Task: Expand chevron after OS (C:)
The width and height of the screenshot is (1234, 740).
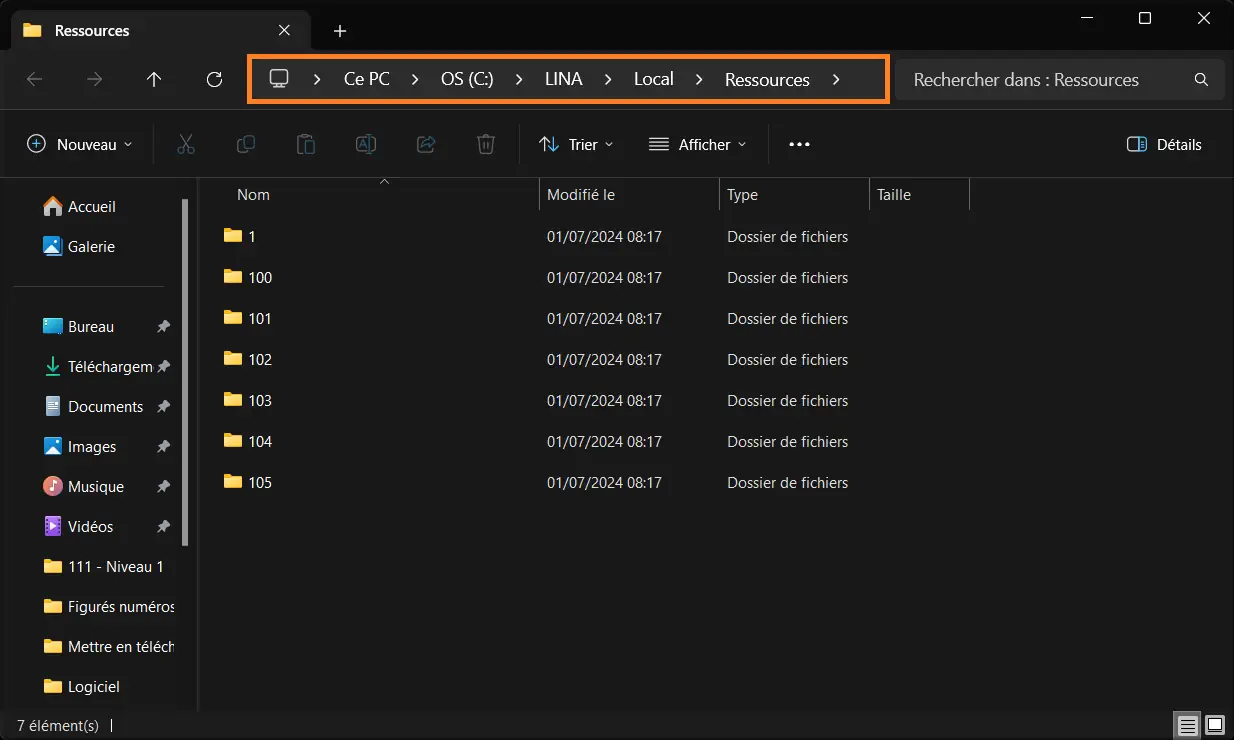Action: click(520, 79)
